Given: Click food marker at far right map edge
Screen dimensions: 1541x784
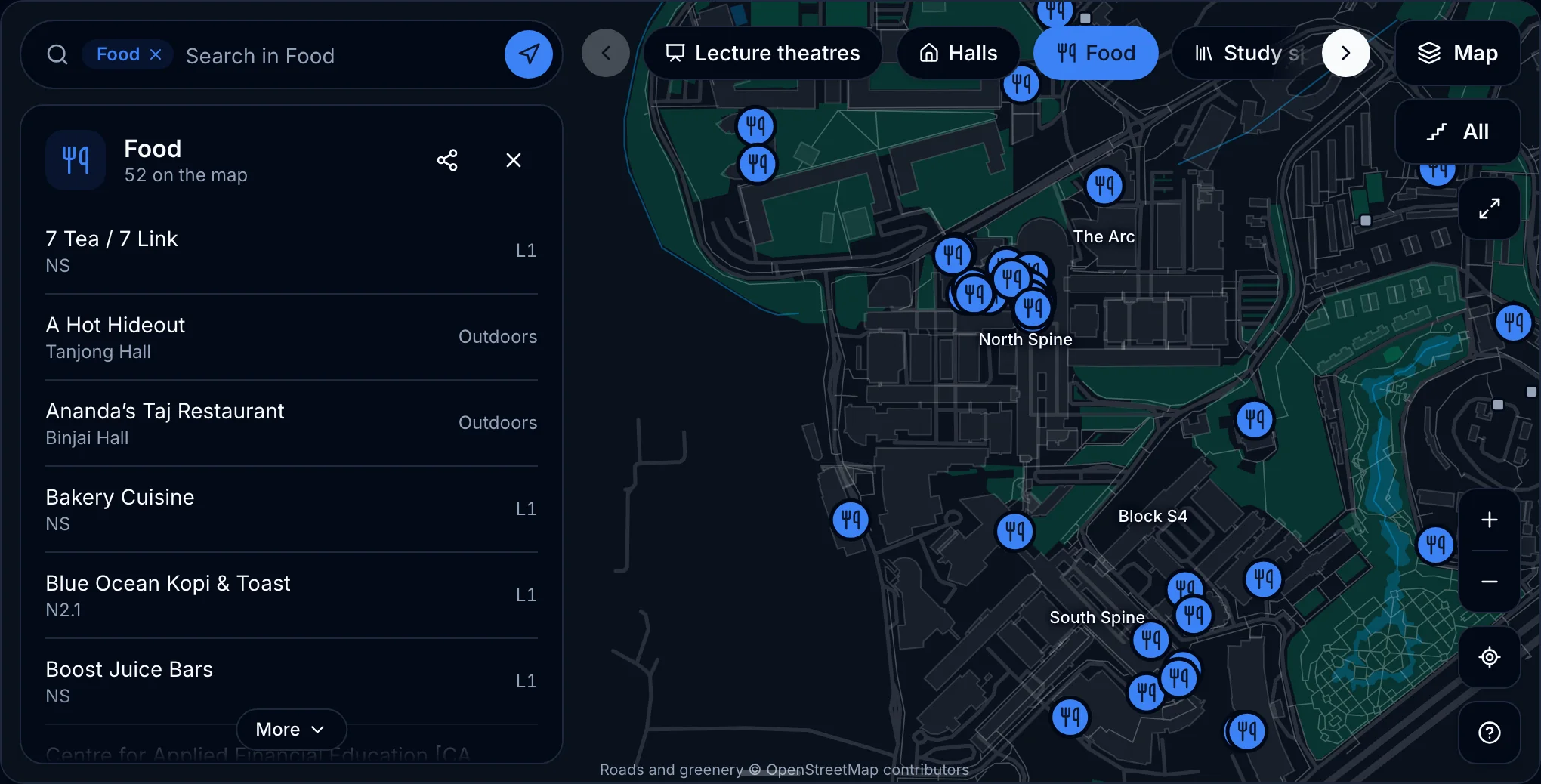Looking at the screenshot, I should click(1514, 323).
